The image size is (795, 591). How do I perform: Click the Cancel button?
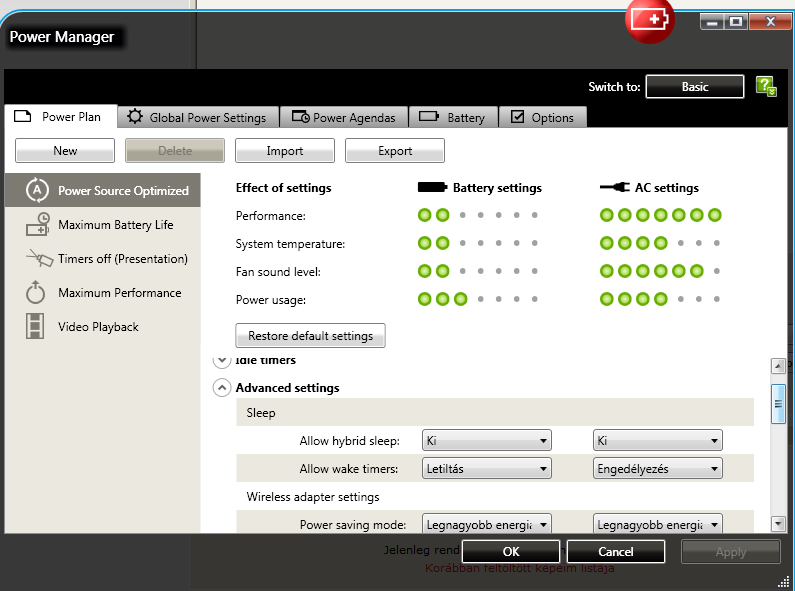(x=616, y=551)
